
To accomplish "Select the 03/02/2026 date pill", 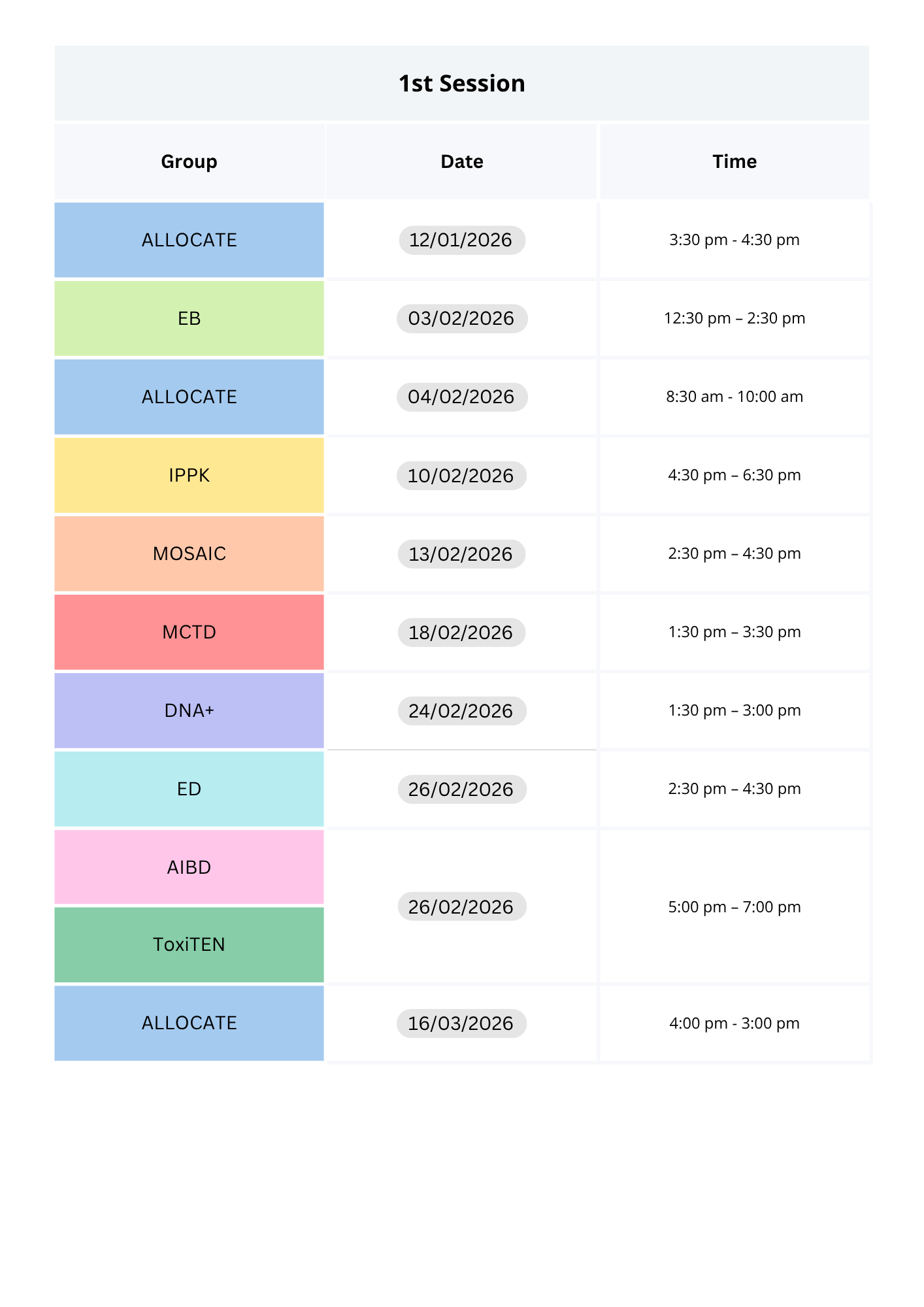I will coord(461,318).
